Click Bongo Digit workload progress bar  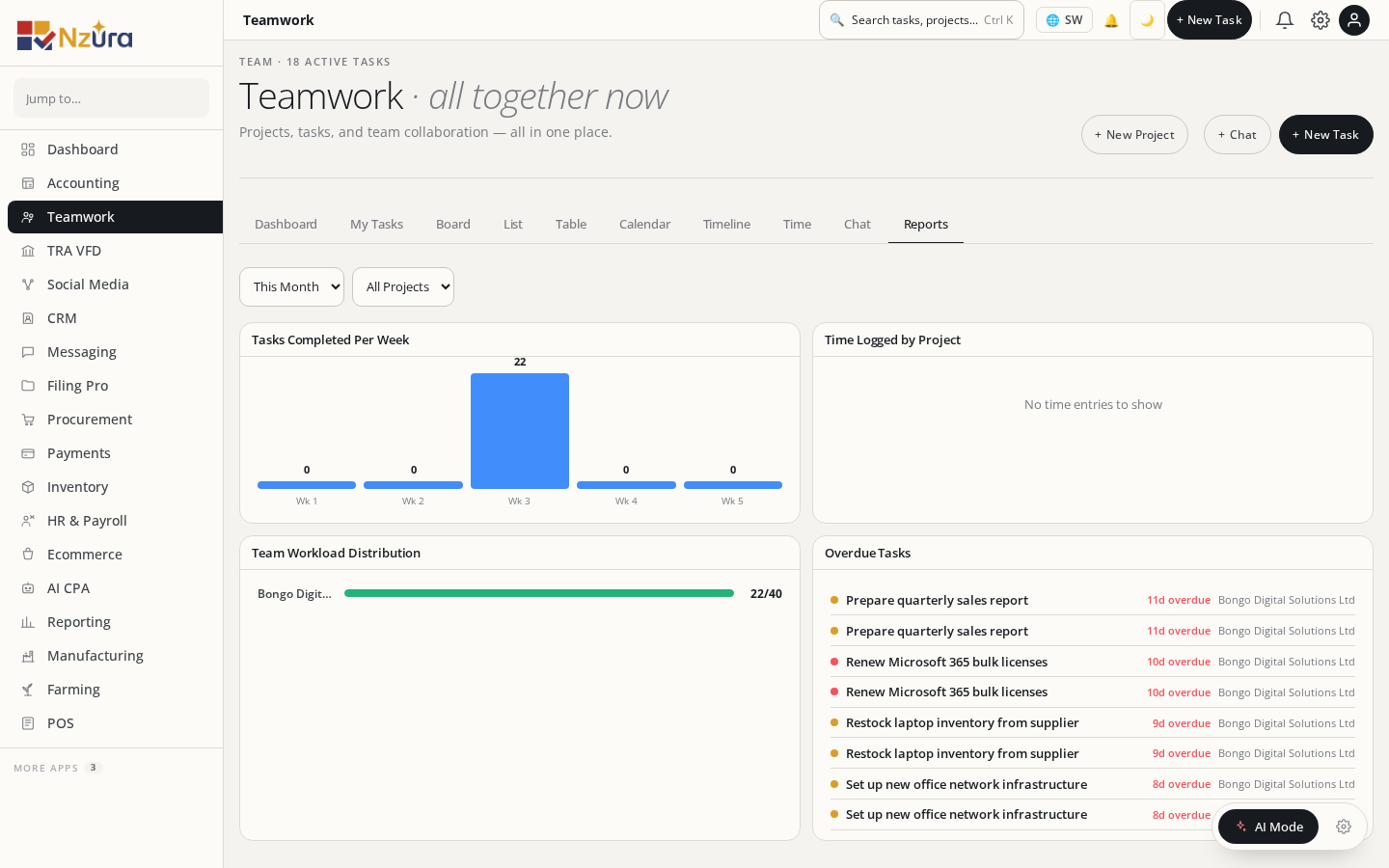click(x=539, y=594)
